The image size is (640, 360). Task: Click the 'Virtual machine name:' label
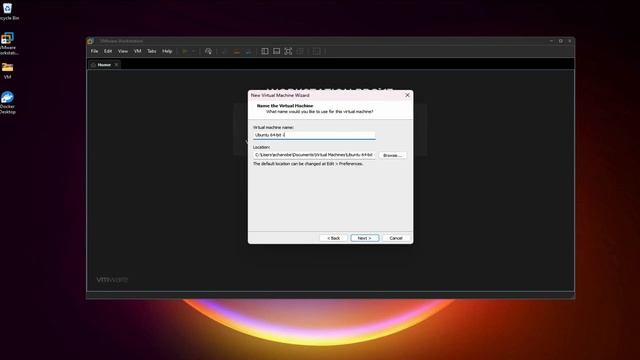point(273,127)
